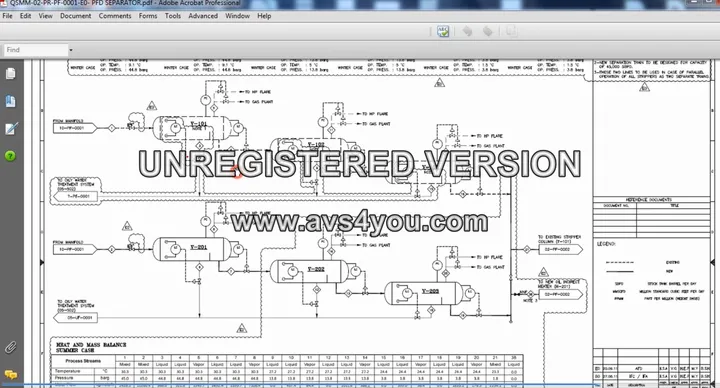Open the Forms menu

coord(148,16)
